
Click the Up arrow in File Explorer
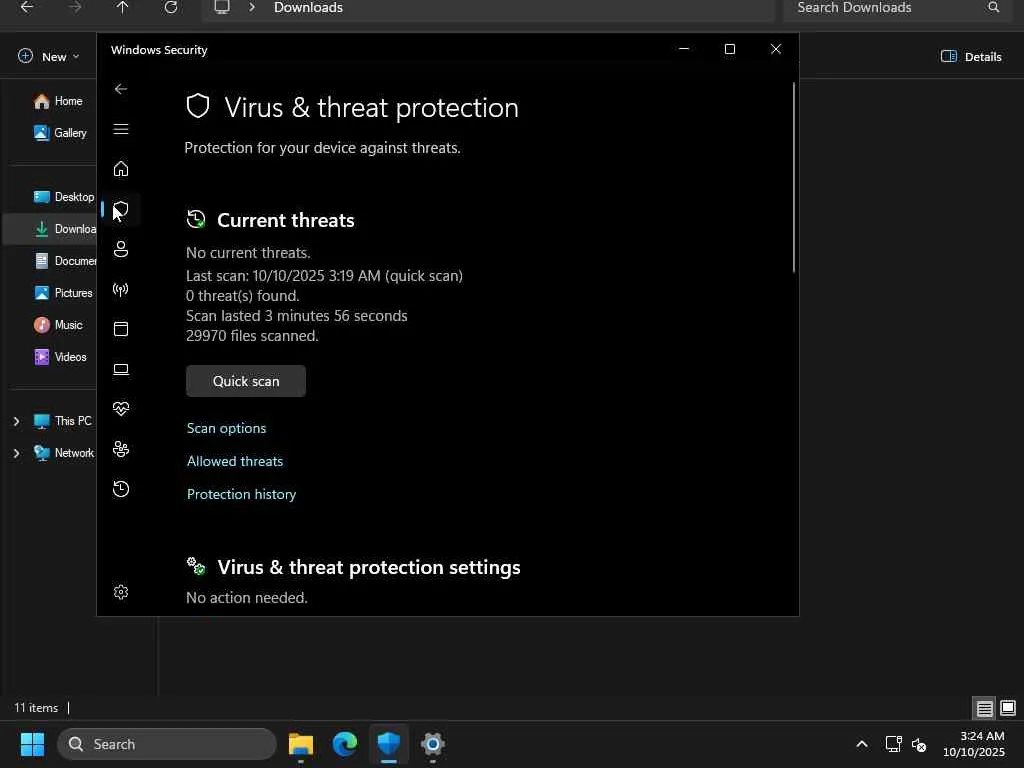click(122, 7)
